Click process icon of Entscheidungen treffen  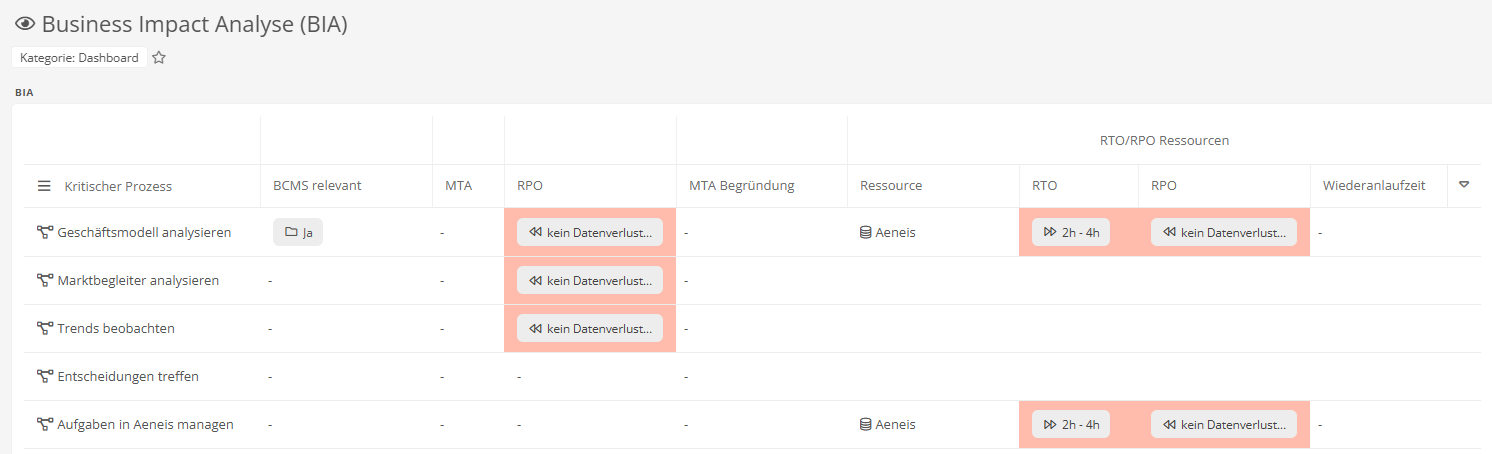click(x=45, y=376)
